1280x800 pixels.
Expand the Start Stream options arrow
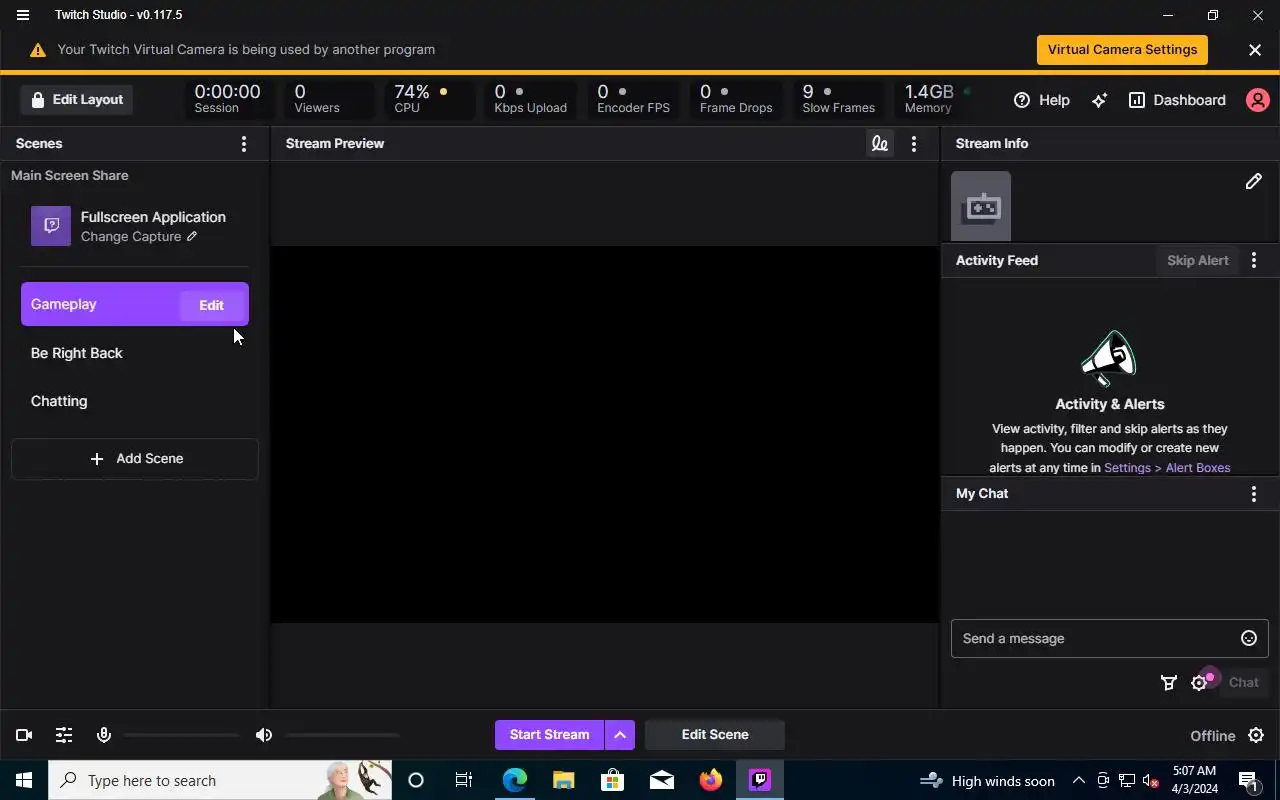coord(620,735)
